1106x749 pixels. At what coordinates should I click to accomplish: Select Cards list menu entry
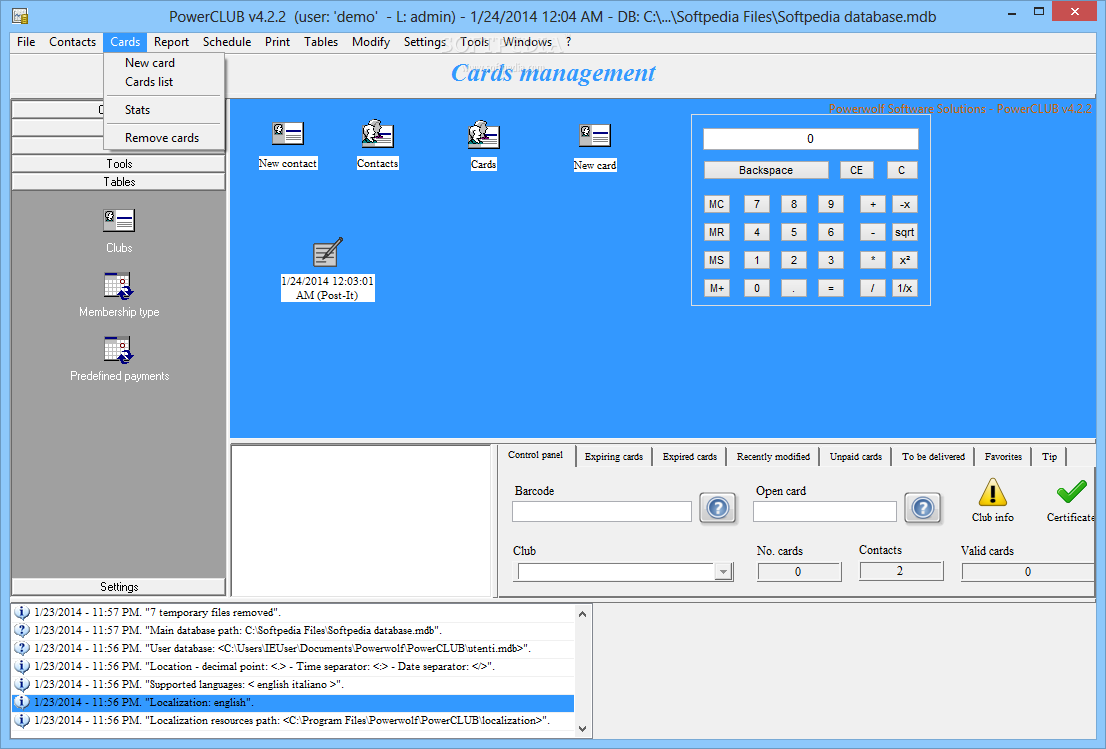[149, 82]
